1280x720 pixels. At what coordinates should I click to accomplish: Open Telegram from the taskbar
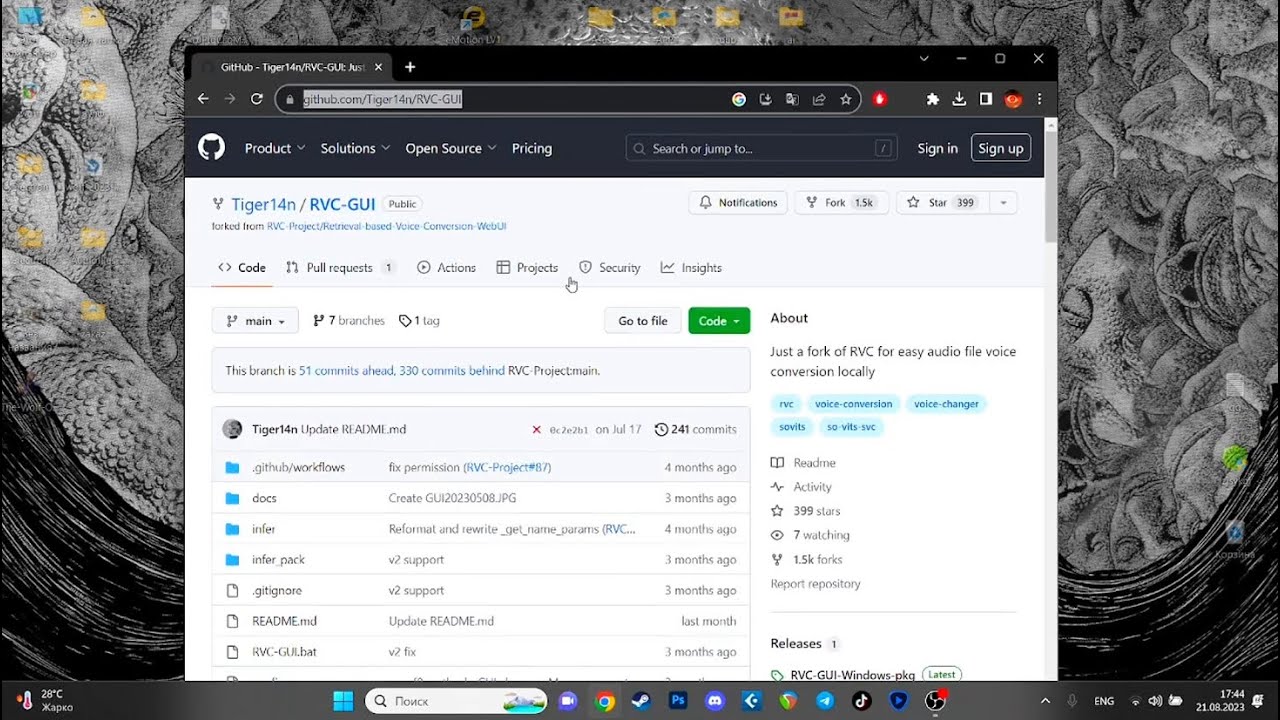[825, 701]
